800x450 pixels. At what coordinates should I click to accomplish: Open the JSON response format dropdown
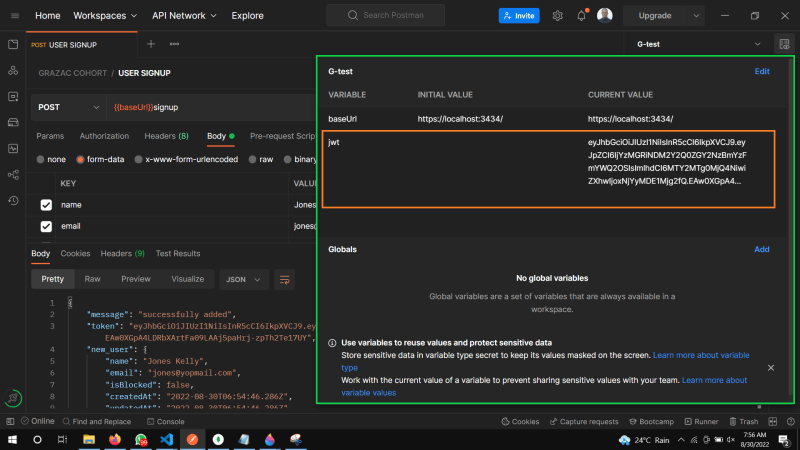click(x=243, y=280)
